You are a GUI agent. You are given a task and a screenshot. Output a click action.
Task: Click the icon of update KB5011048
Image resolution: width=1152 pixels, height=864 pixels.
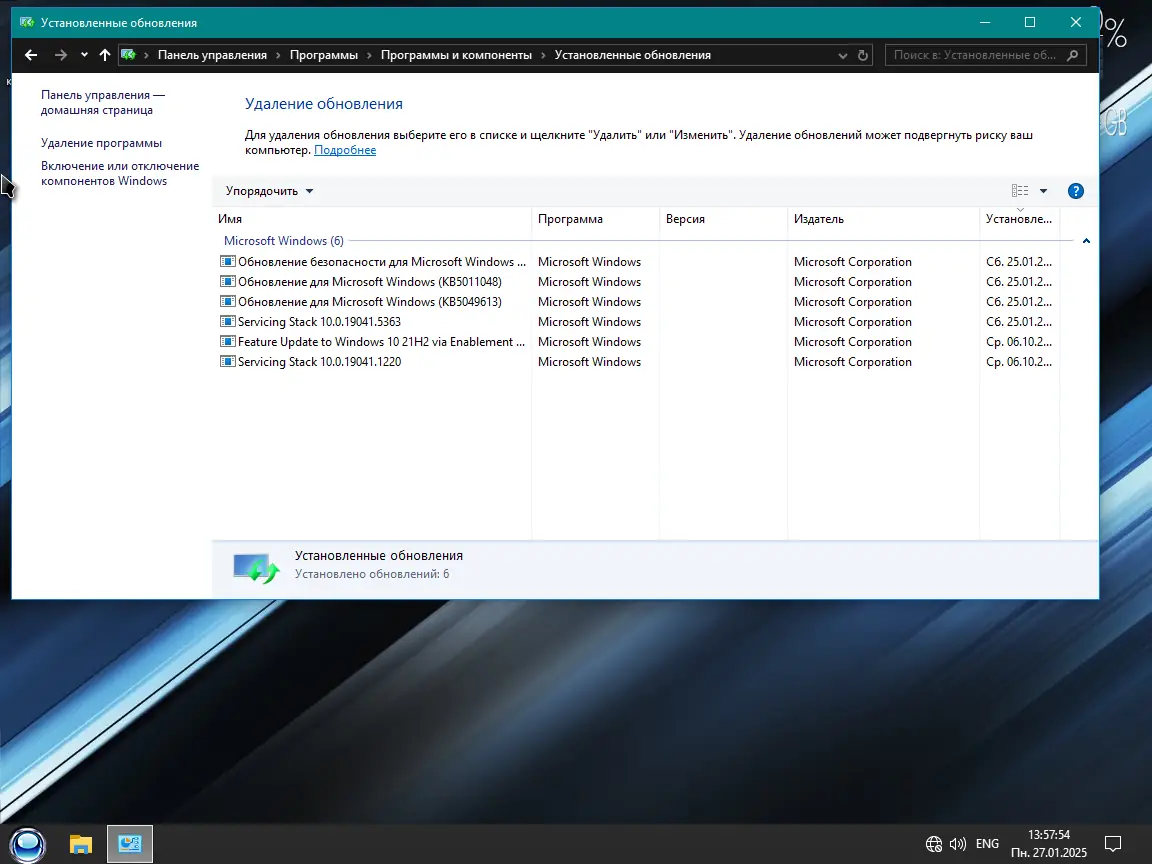point(228,282)
